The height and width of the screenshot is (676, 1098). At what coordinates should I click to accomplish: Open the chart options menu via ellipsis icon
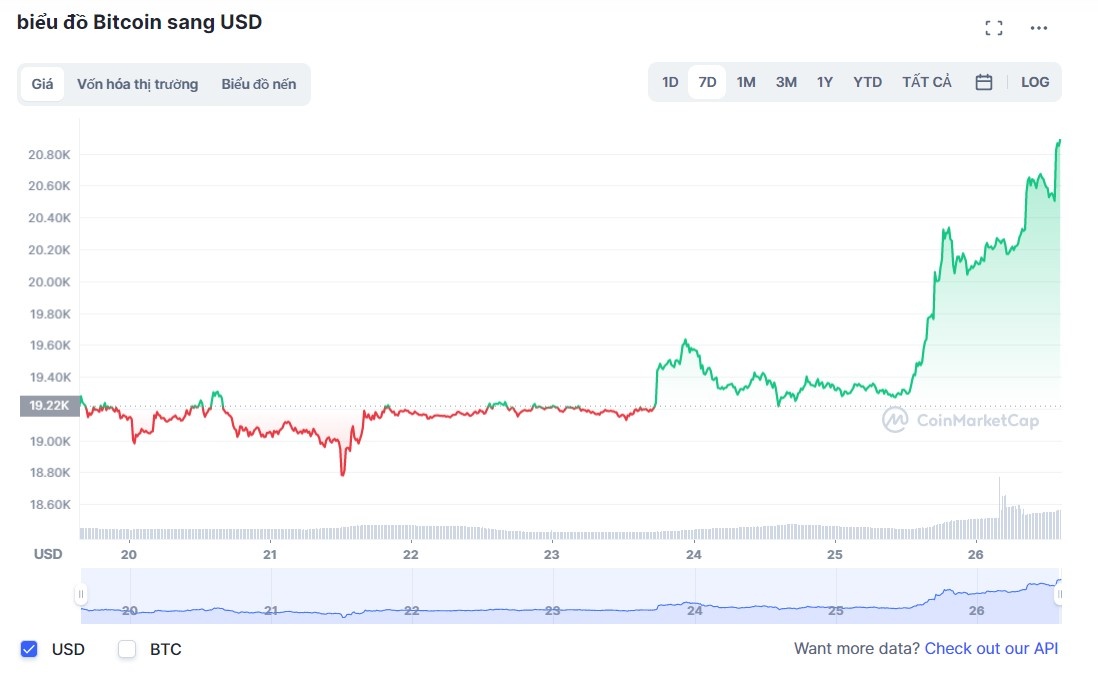pos(1038,28)
